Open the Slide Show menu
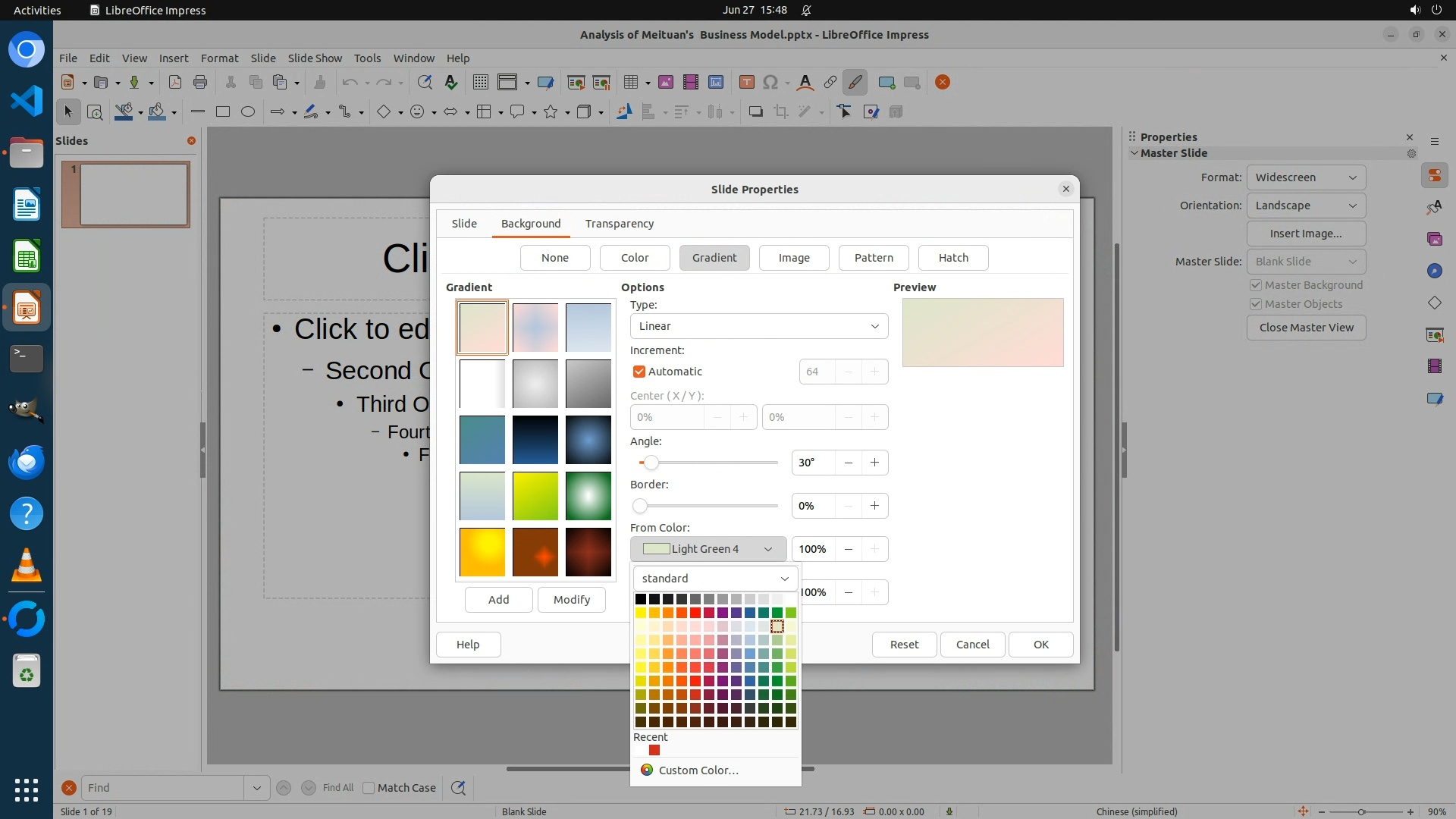Viewport: 1456px width, 819px height. click(x=314, y=58)
